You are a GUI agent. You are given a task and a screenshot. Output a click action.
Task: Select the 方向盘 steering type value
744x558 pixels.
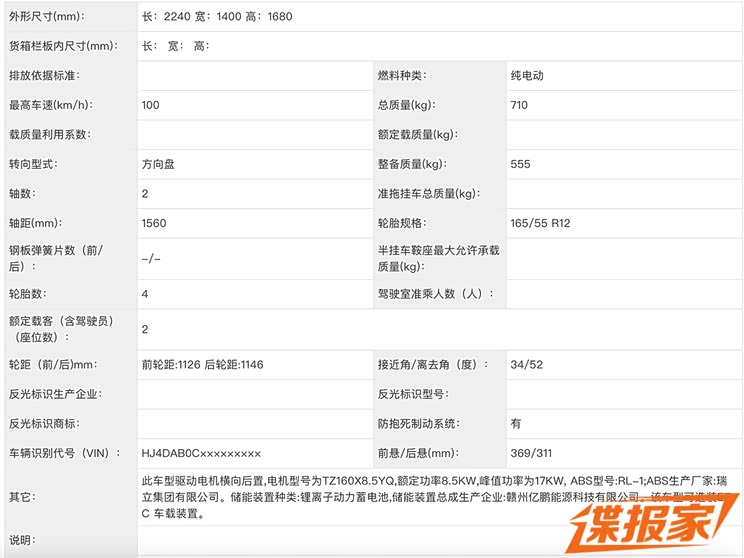[159, 164]
